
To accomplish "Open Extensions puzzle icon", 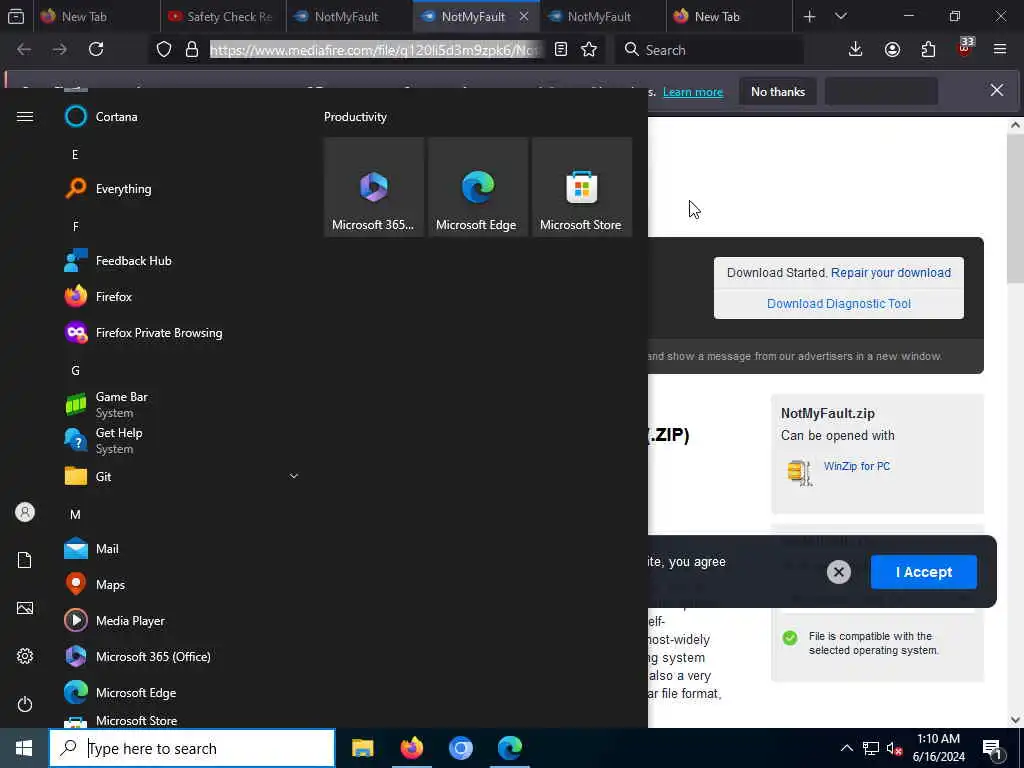I will (928, 49).
